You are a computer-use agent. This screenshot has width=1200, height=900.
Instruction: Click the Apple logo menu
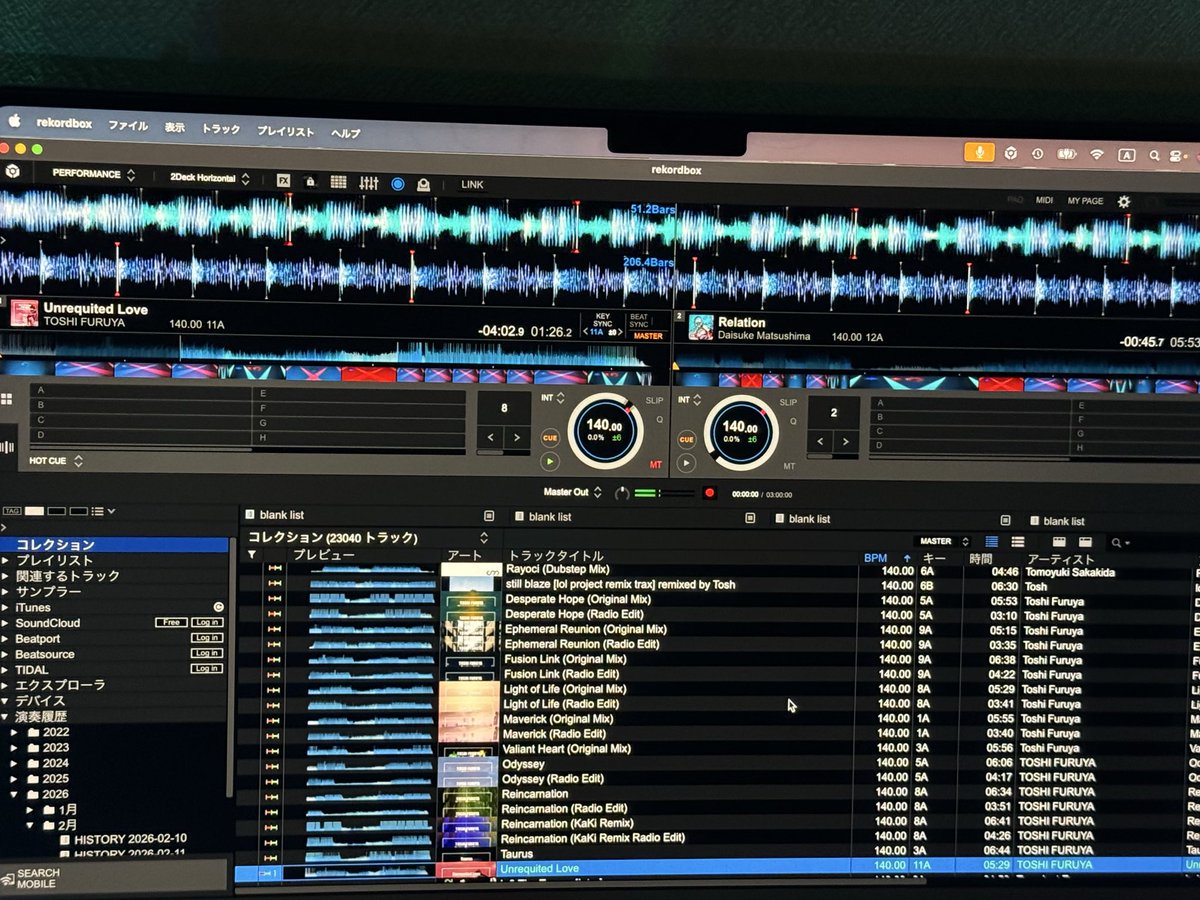(14, 120)
